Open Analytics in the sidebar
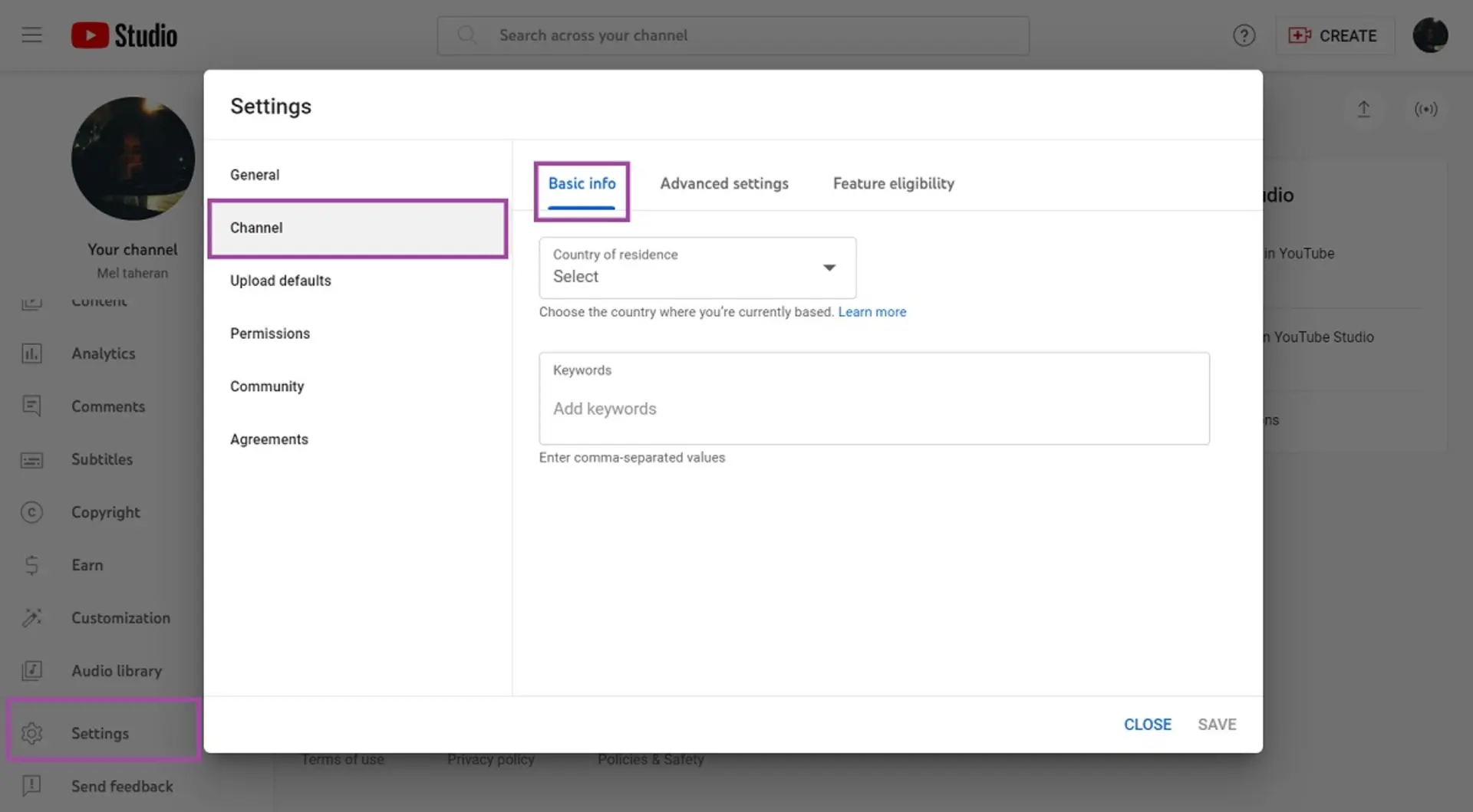Image resolution: width=1473 pixels, height=812 pixels. (104, 353)
